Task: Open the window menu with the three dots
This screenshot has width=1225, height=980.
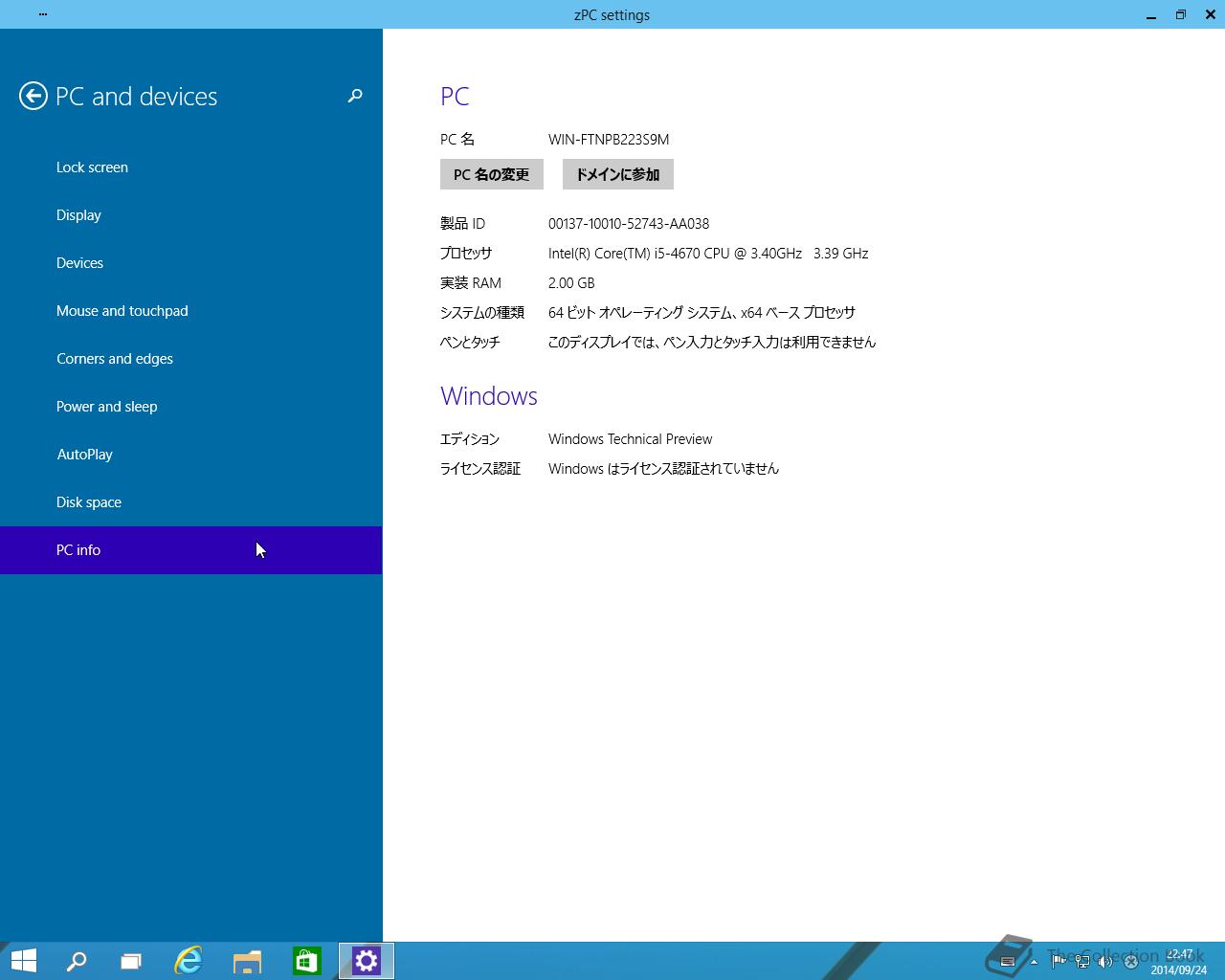Action: [43, 14]
